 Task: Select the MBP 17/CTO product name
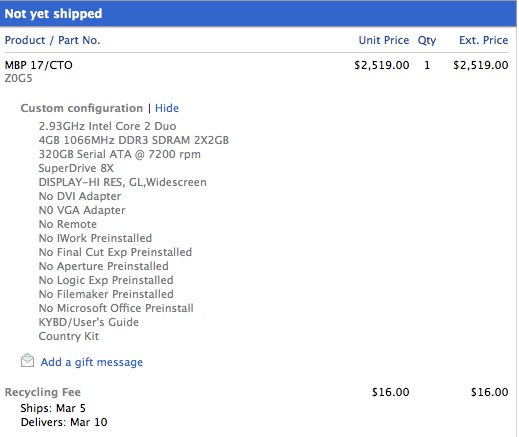(x=38, y=65)
